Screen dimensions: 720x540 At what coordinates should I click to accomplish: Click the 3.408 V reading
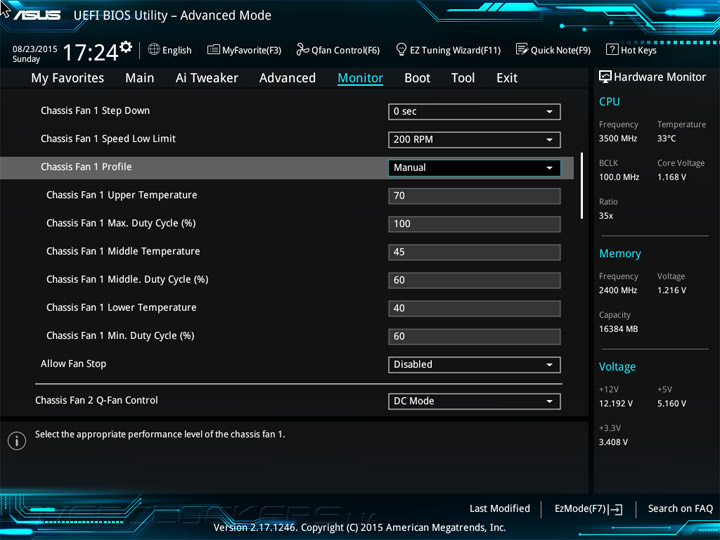tap(613, 442)
